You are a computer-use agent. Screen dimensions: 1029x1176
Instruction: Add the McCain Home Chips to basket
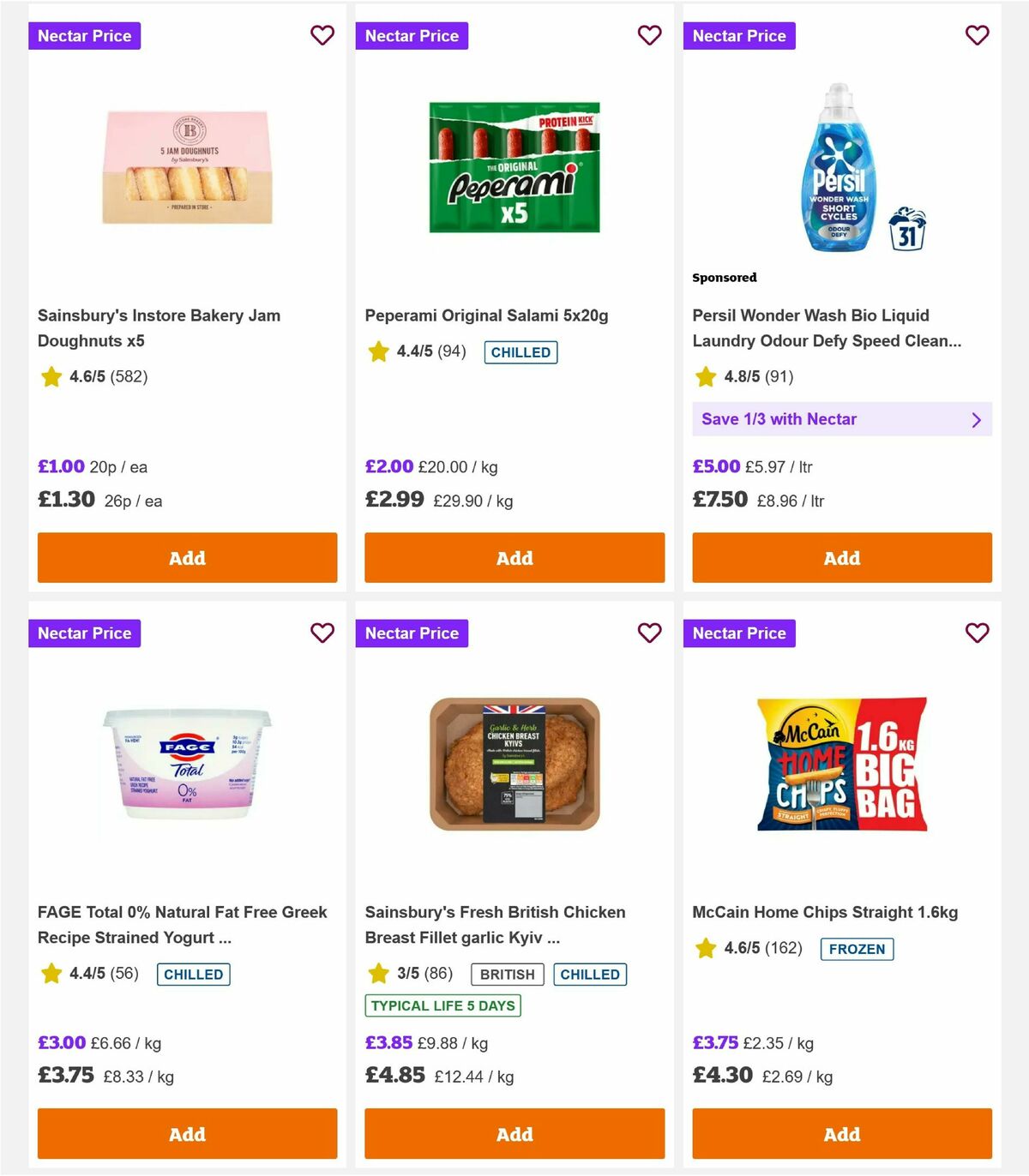841,1134
